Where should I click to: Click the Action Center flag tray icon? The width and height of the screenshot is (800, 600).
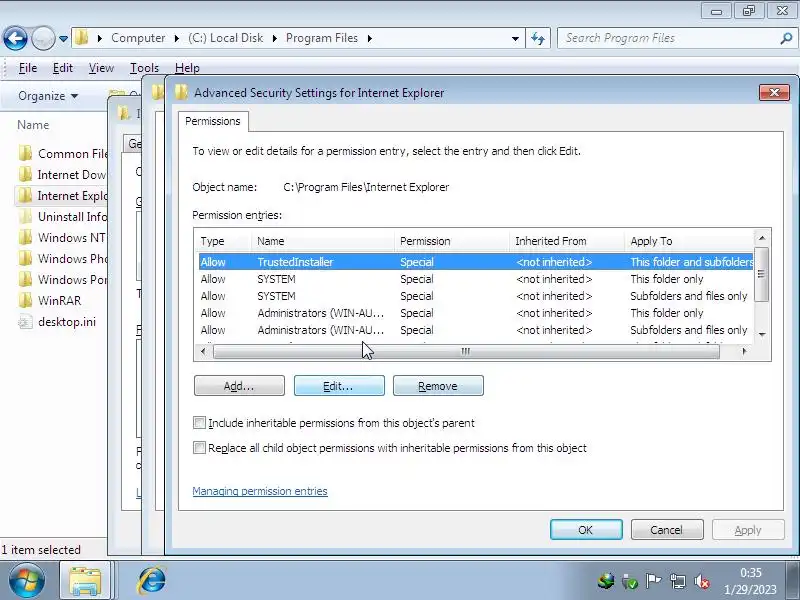(x=653, y=581)
